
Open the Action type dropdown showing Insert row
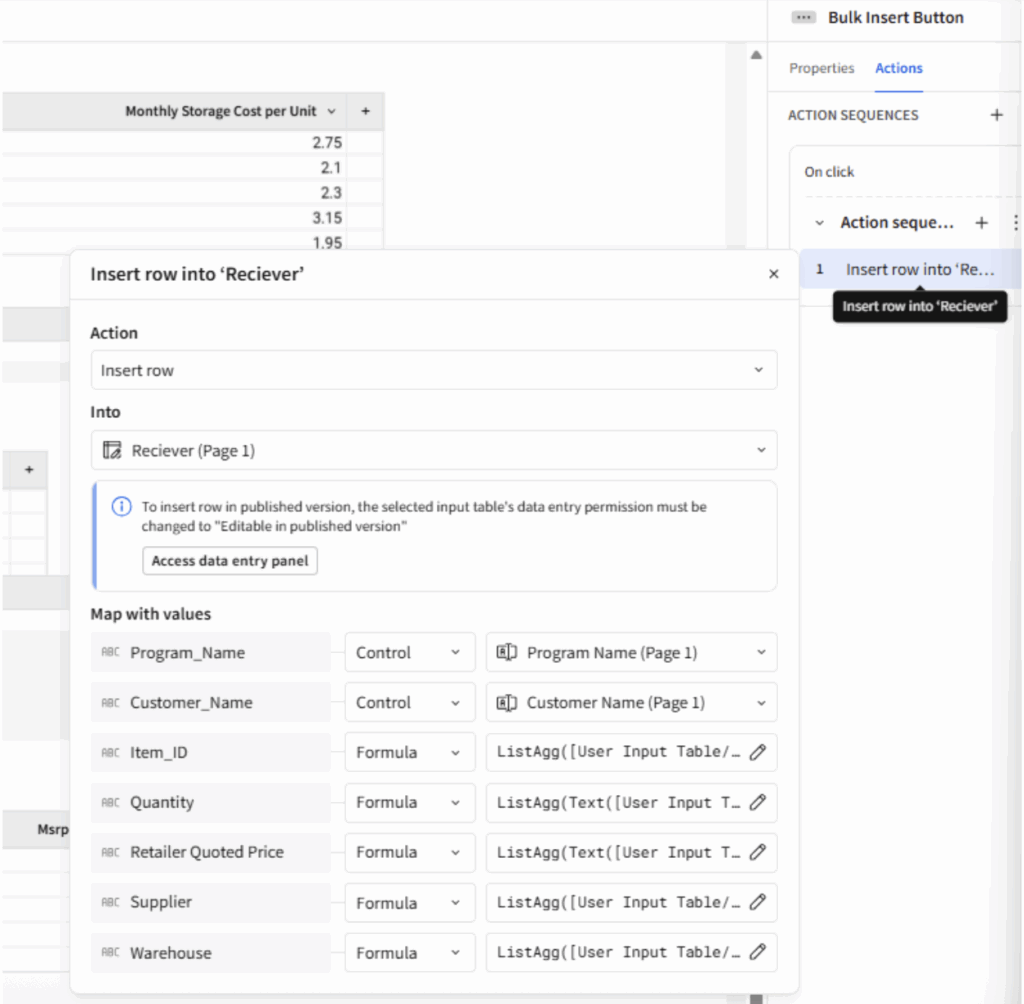click(x=433, y=370)
